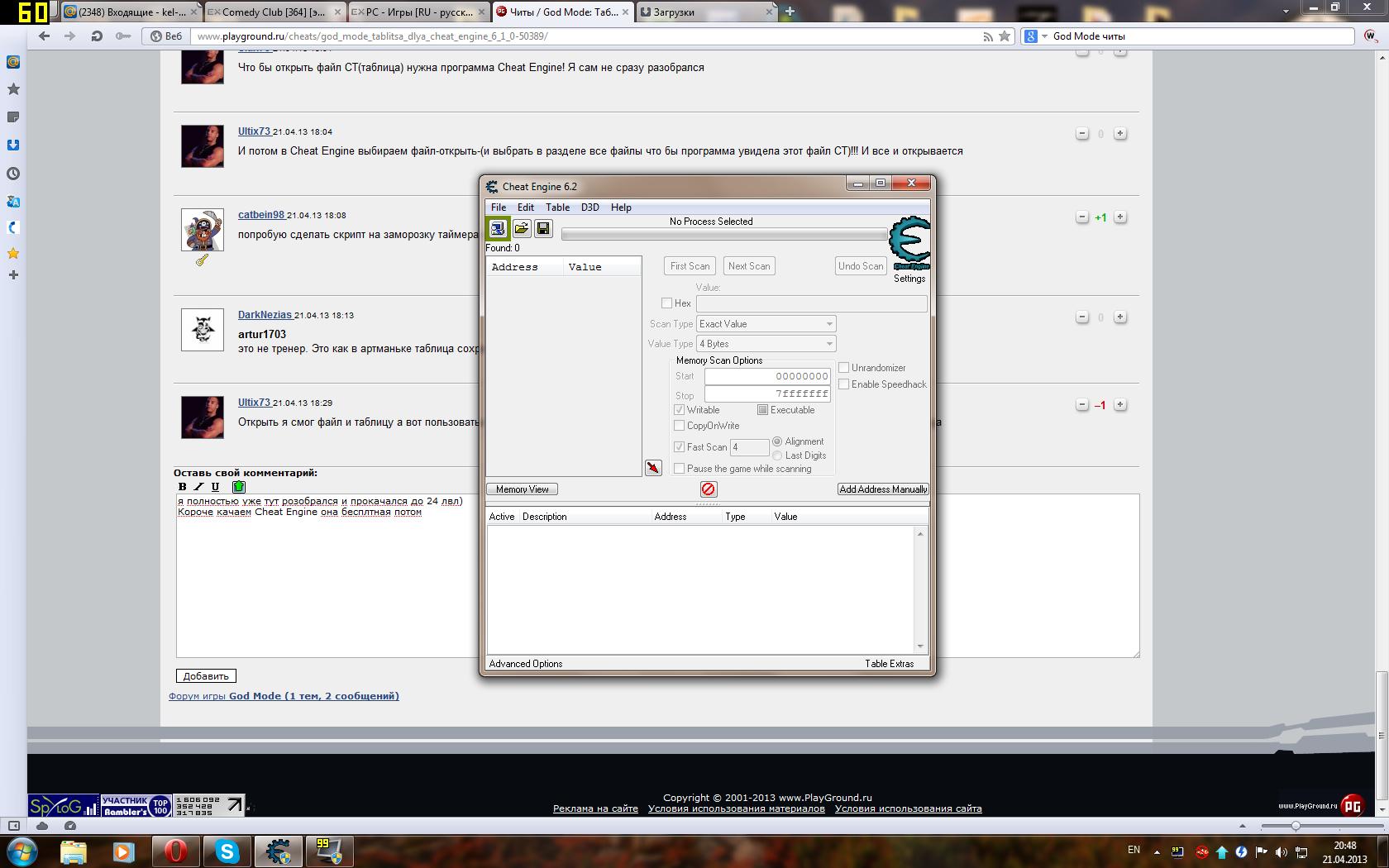
Task: Click the RSS feed icon in address bar
Action: [x=987, y=36]
